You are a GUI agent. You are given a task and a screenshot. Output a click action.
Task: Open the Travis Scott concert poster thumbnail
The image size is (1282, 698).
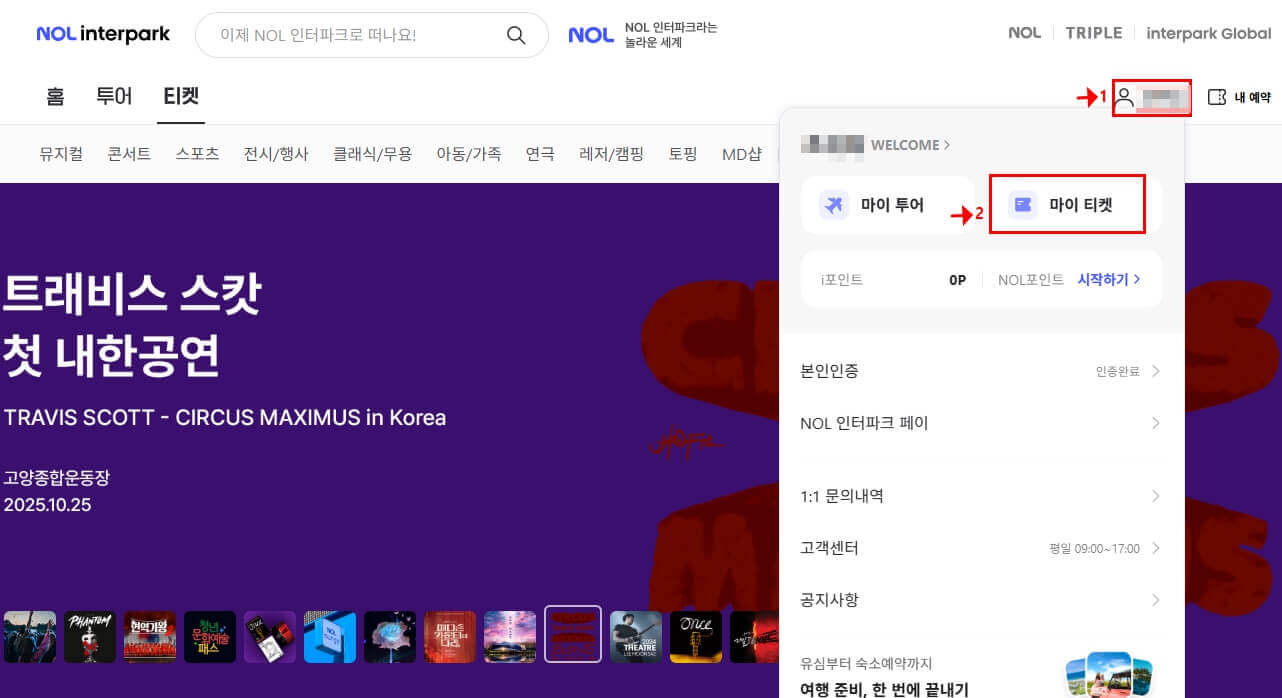click(x=572, y=635)
